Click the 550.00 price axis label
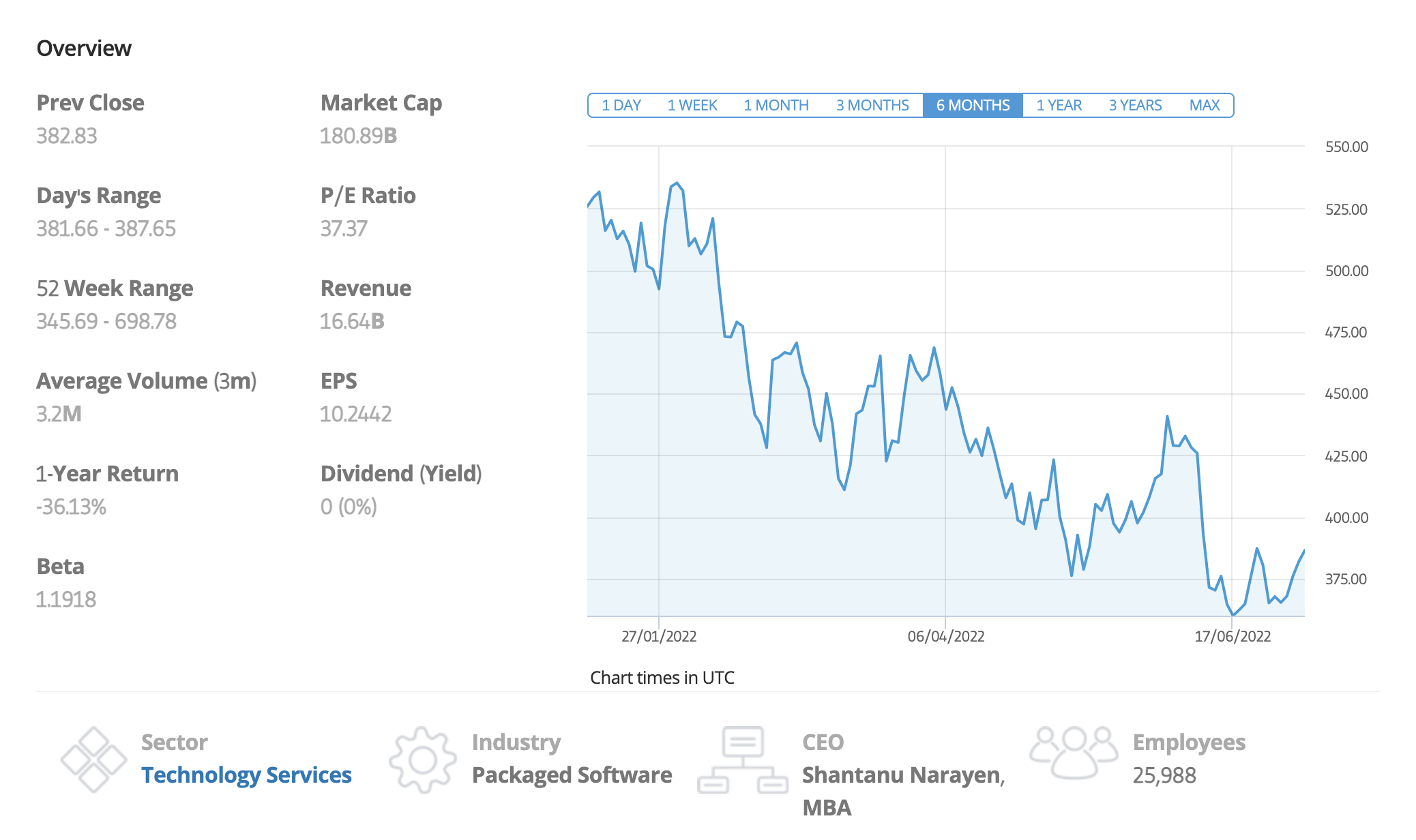This screenshot has height=840, width=1416. click(x=1346, y=147)
